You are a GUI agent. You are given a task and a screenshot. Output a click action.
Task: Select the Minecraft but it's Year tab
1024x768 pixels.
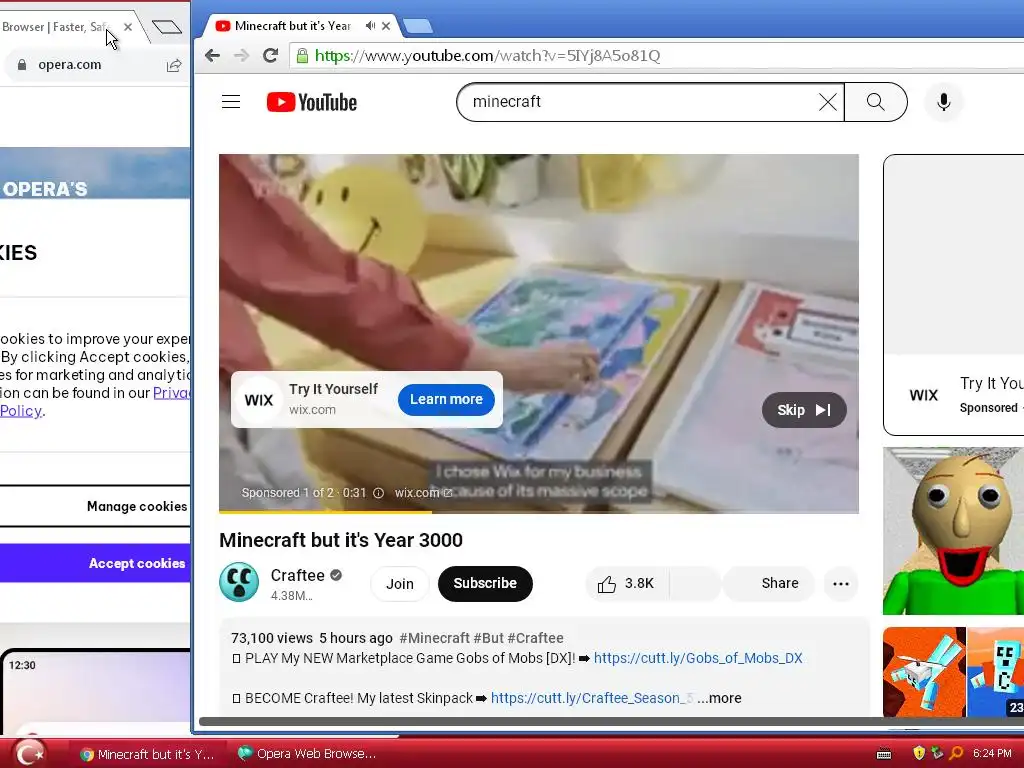[293, 25]
